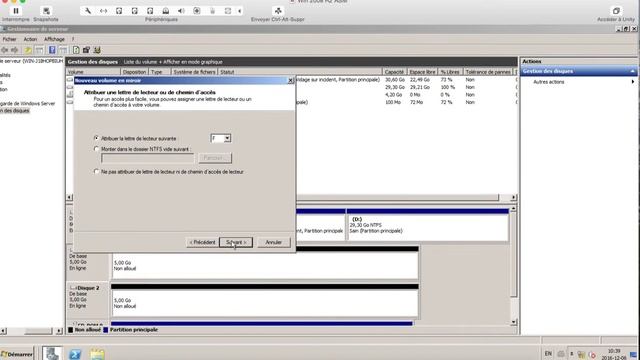Screen dimensions: 640x360
Task: Sort by the Capacité column header
Action: coord(394,72)
